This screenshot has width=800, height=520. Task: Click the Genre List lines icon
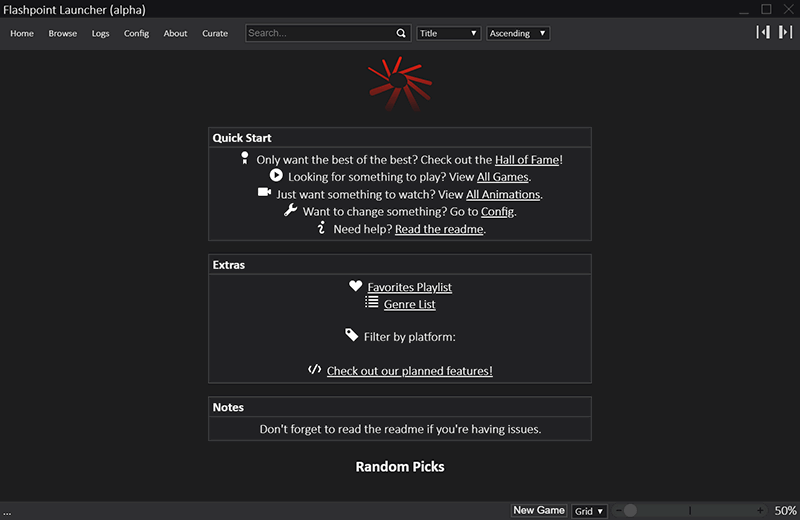371,302
